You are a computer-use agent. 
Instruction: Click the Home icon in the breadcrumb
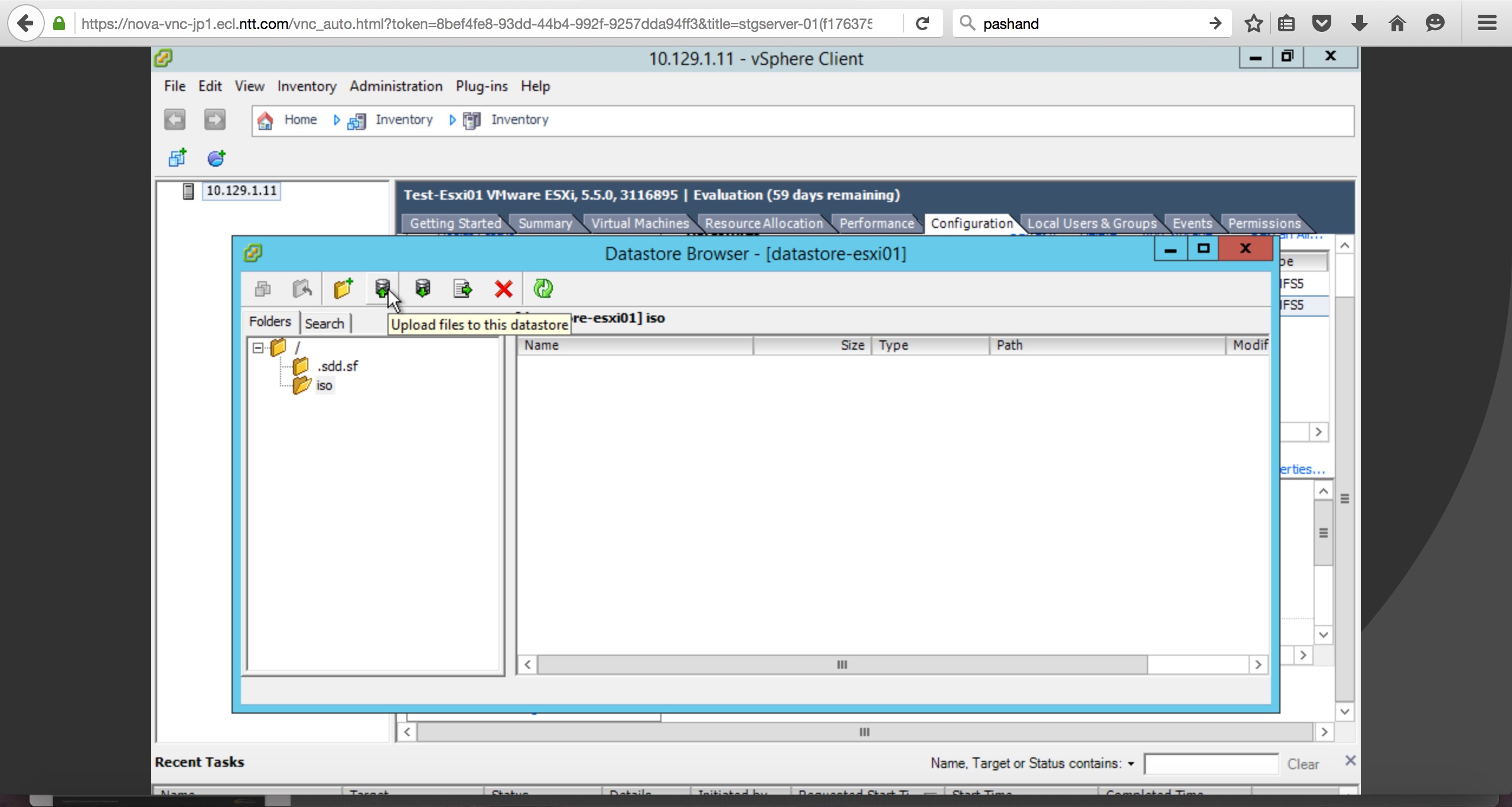pos(265,121)
